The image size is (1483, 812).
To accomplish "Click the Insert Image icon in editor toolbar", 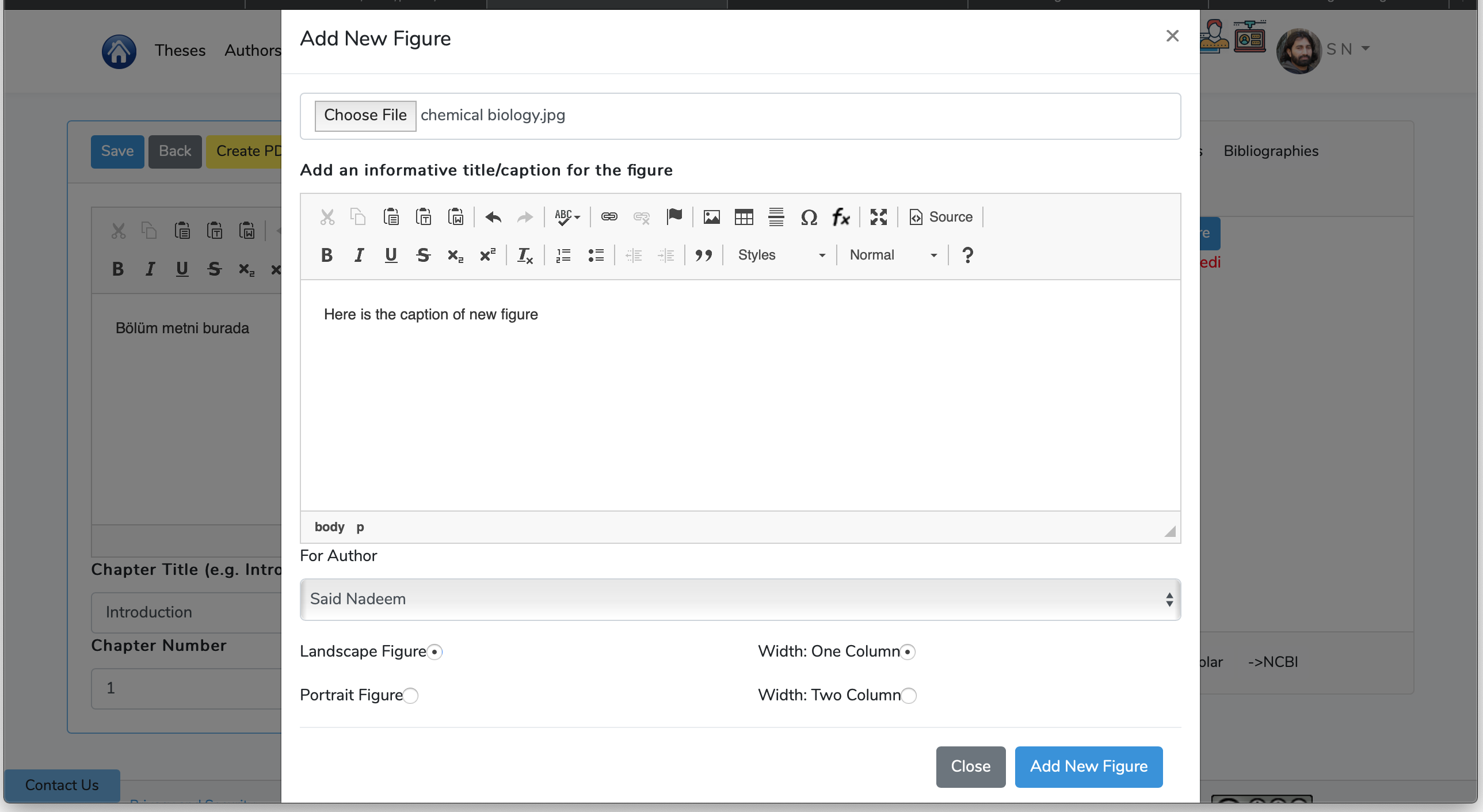I will point(711,217).
